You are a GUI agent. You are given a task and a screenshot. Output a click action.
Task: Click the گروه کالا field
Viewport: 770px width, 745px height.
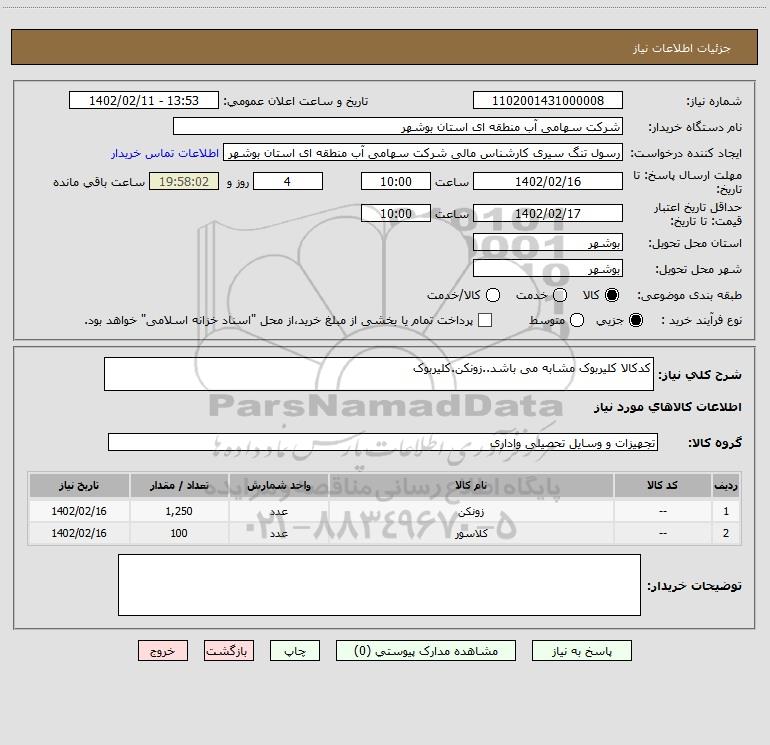(x=383, y=442)
